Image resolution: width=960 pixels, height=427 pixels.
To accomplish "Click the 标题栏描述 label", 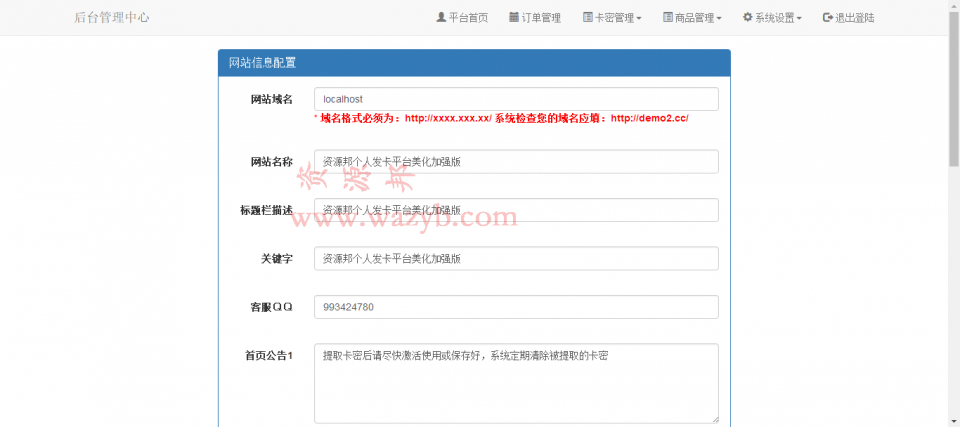I will click(x=266, y=210).
